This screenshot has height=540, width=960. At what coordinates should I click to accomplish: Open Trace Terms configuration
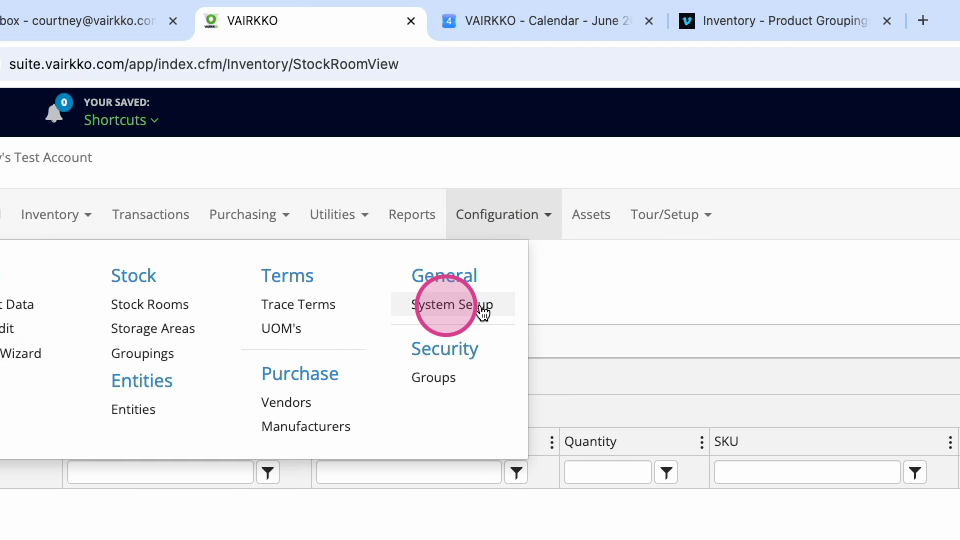[298, 304]
